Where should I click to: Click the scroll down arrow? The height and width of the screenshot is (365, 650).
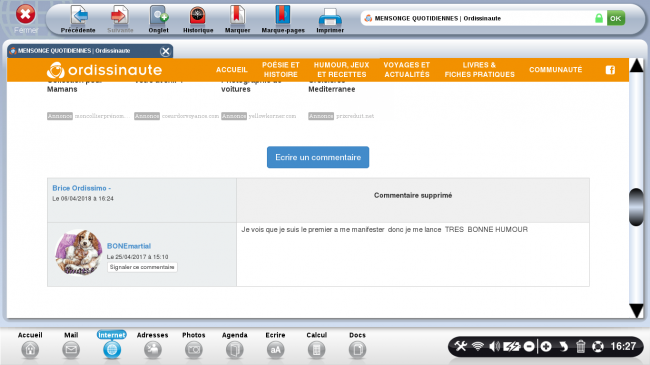636,310
